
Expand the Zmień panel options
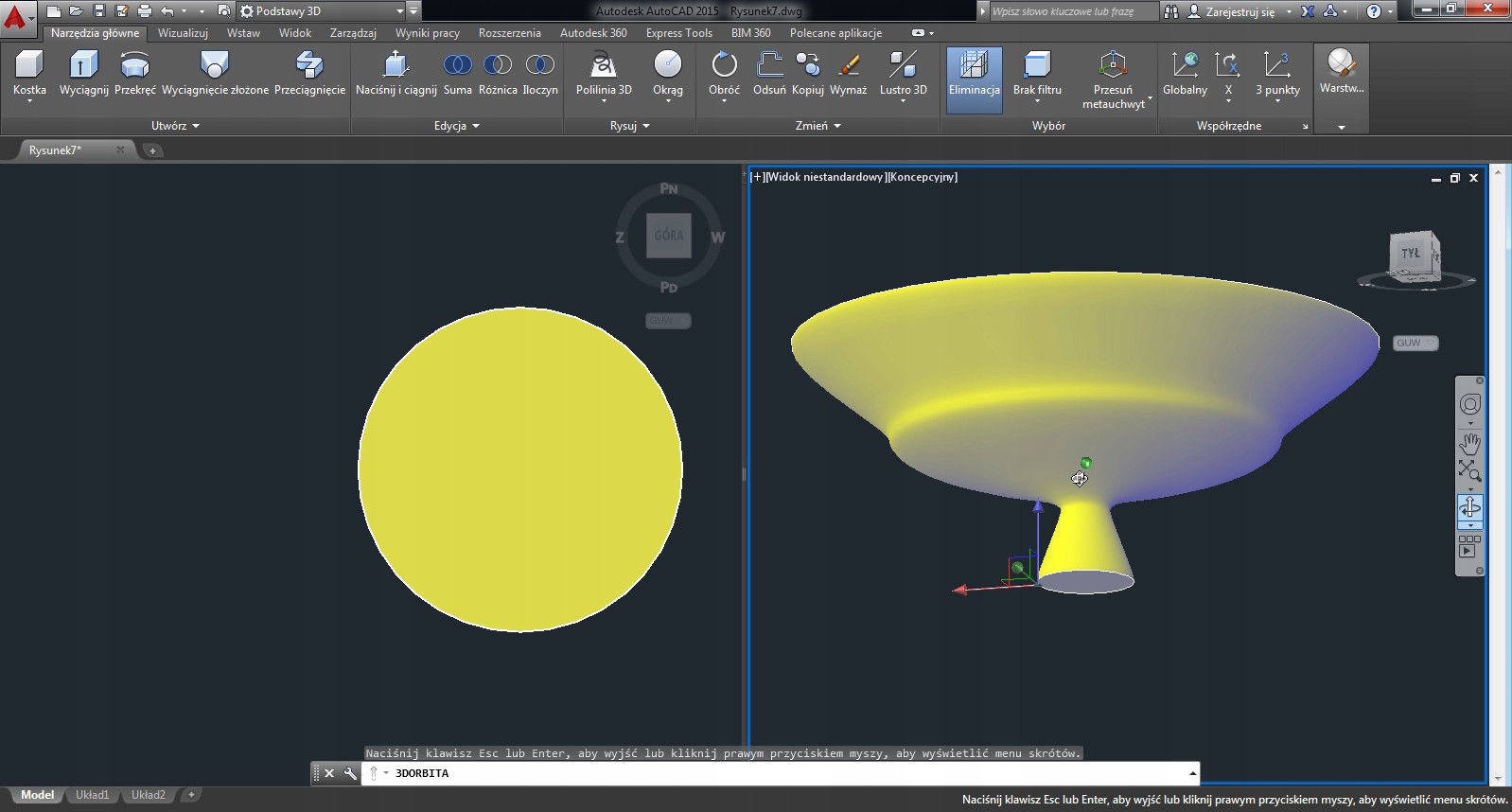[818, 126]
